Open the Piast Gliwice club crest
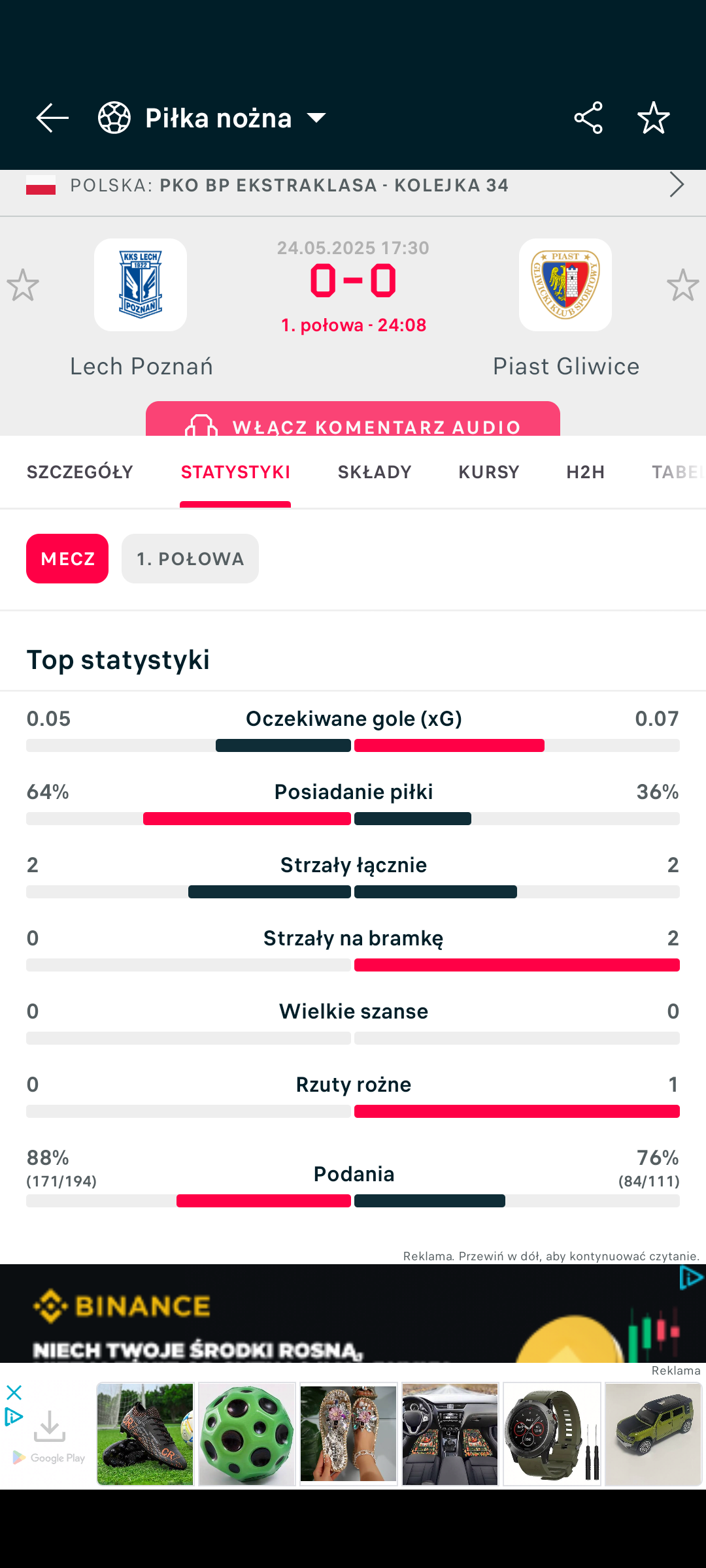 coord(565,285)
